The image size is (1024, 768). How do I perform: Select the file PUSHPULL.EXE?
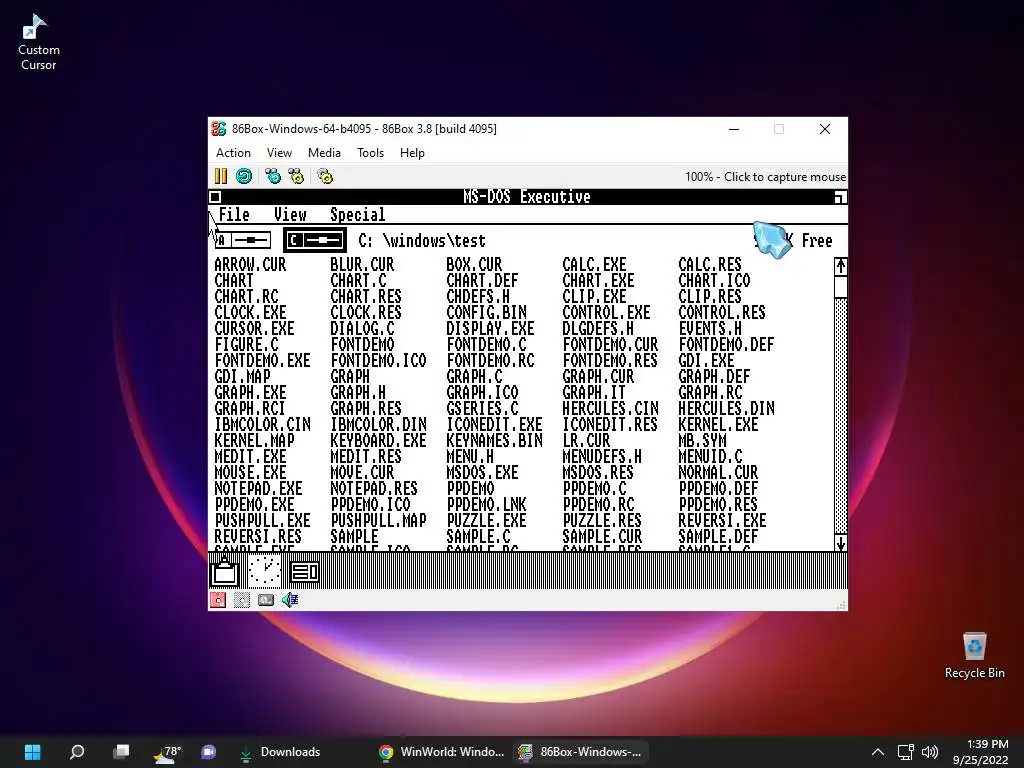(x=262, y=520)
